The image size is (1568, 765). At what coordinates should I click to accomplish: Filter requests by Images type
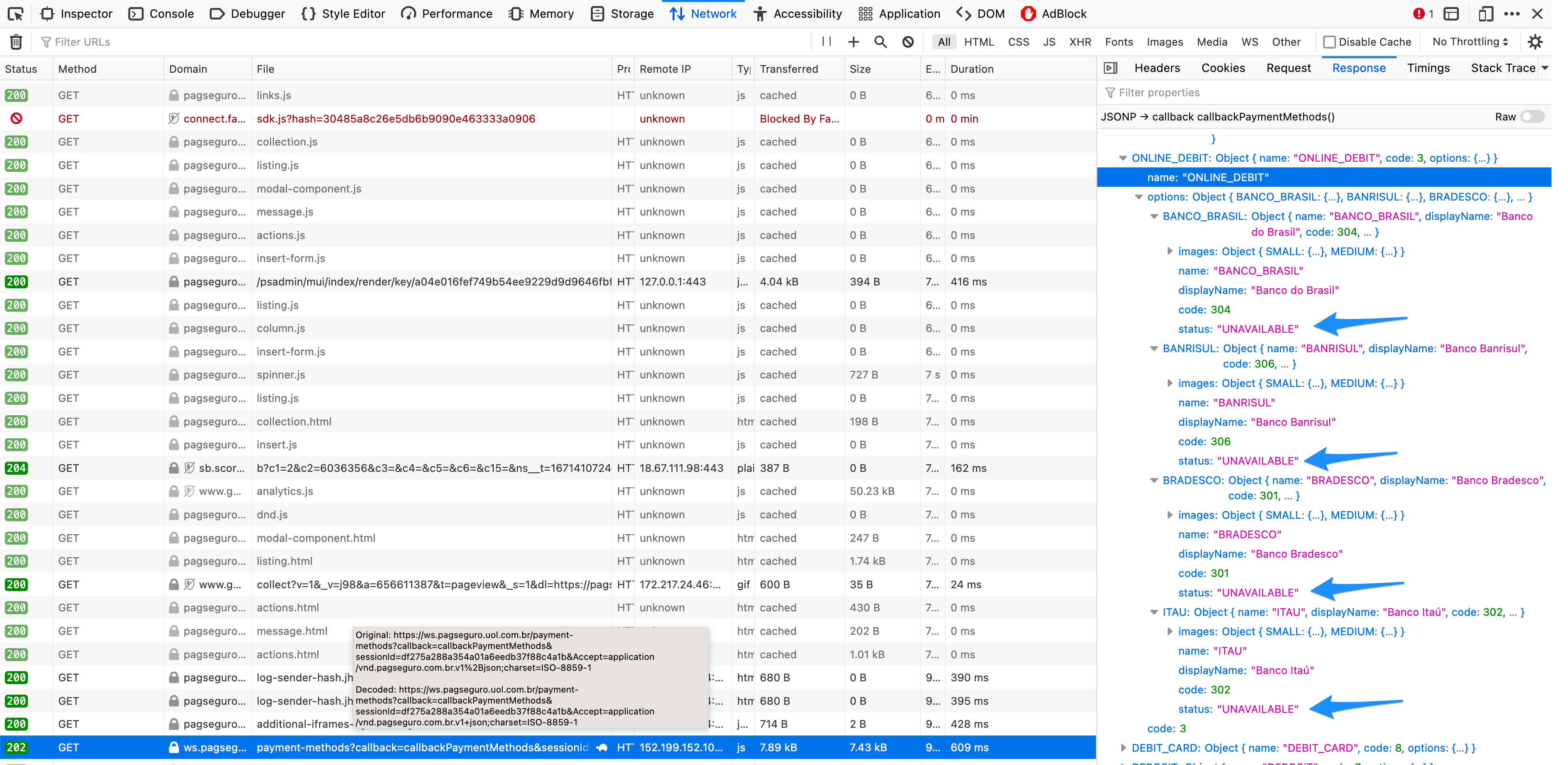(1164, 42)
